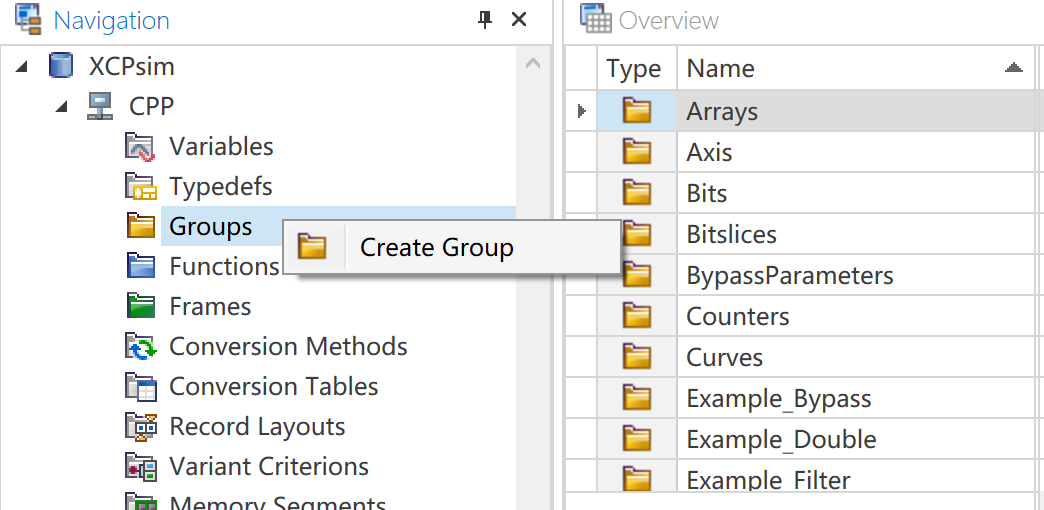Click the Variant Criterions icon

[x=141, y=467]
